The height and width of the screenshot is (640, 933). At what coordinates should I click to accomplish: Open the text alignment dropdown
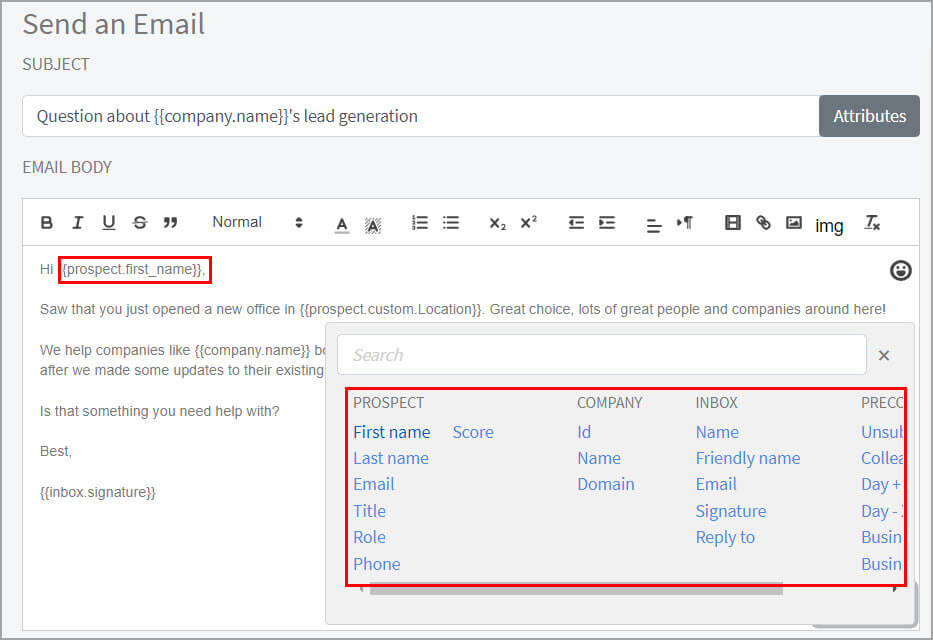(x=654, y=224)
